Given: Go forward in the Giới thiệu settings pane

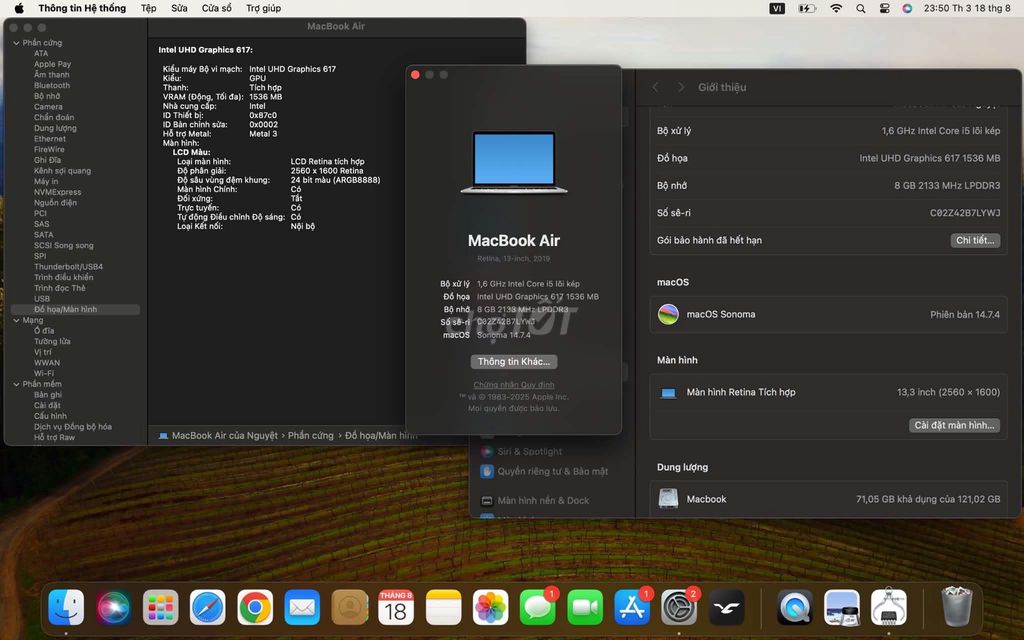Looking at the screenshot, I should tap(680, 87).
